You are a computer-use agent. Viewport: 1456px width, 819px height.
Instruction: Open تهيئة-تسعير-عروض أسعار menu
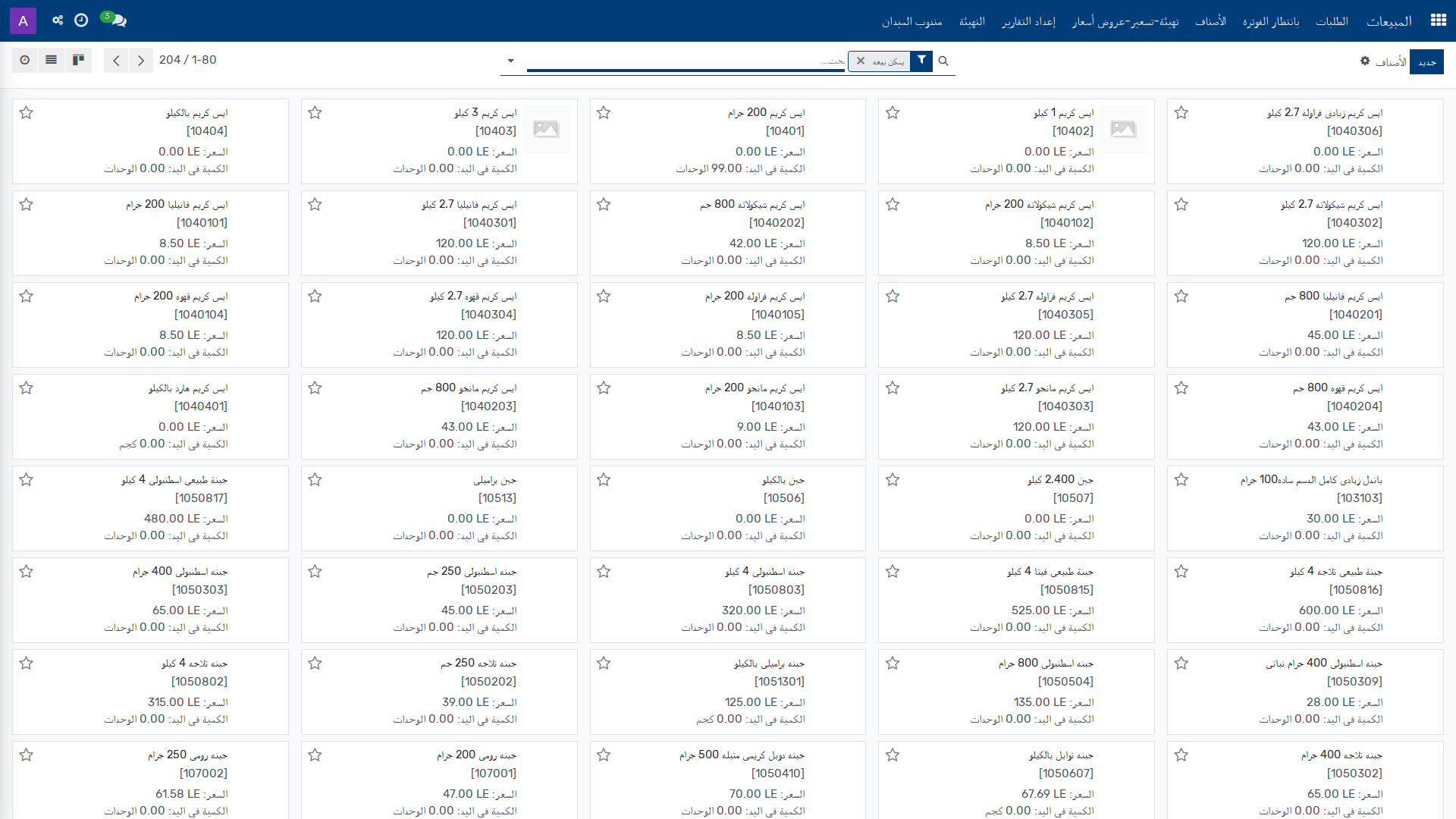pos(1125,21)
